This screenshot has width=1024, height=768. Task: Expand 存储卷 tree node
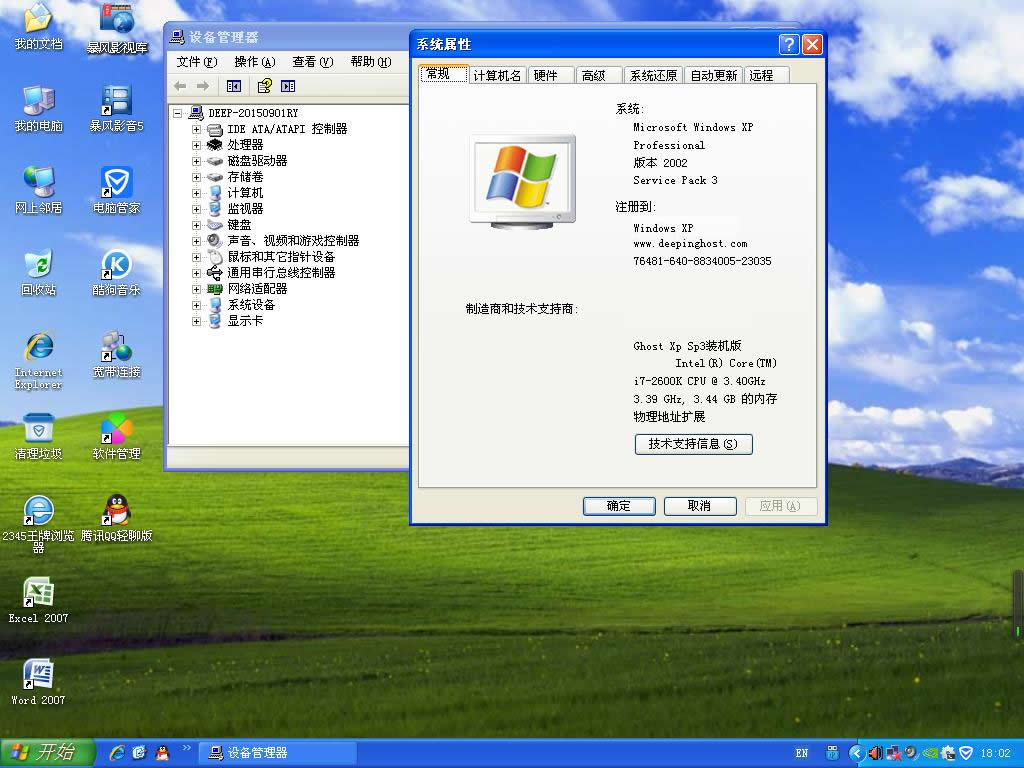(196, 177)
